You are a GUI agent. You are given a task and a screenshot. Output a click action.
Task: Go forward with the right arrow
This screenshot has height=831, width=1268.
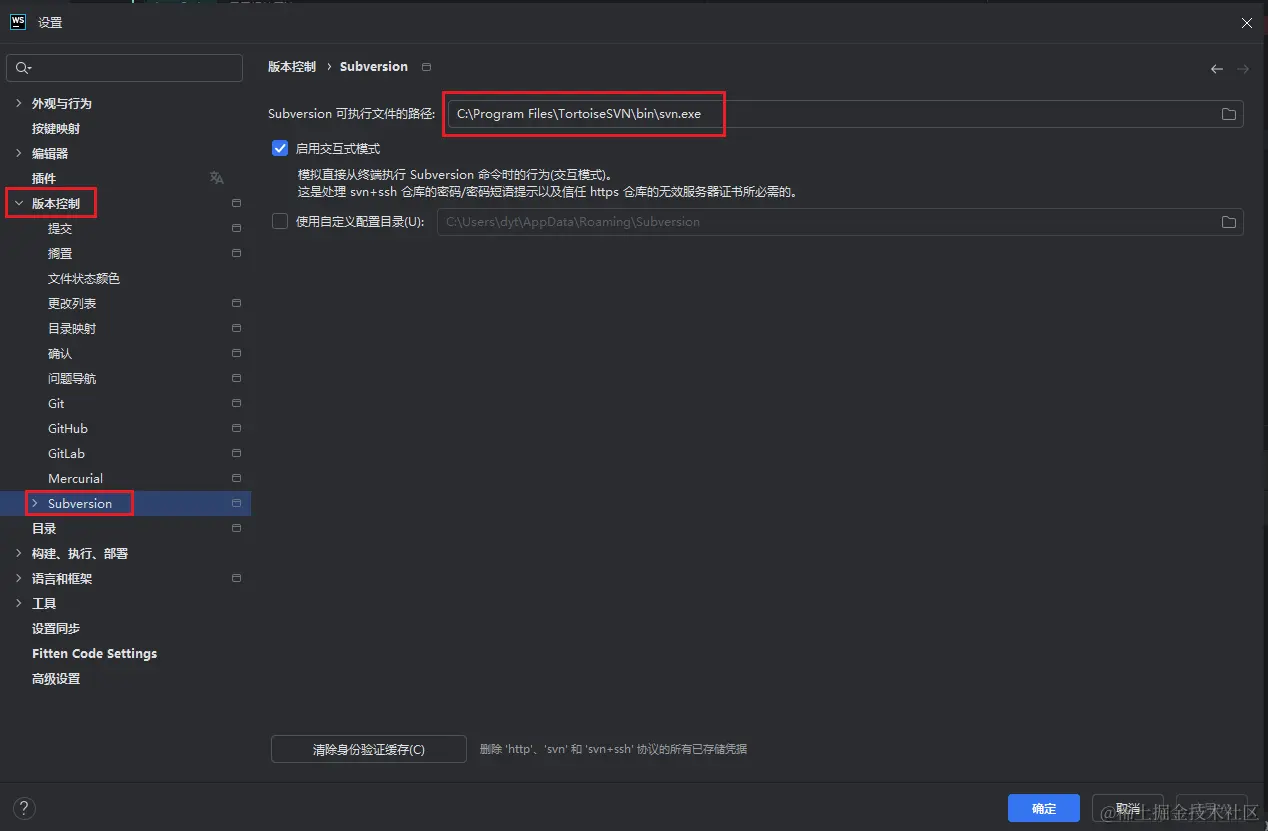[1243, 69]
